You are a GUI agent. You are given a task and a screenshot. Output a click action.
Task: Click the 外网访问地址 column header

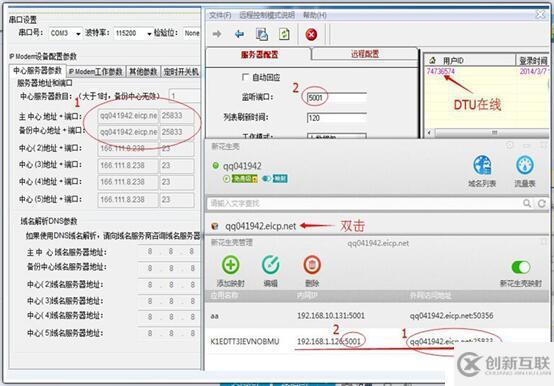click(430, 296)
